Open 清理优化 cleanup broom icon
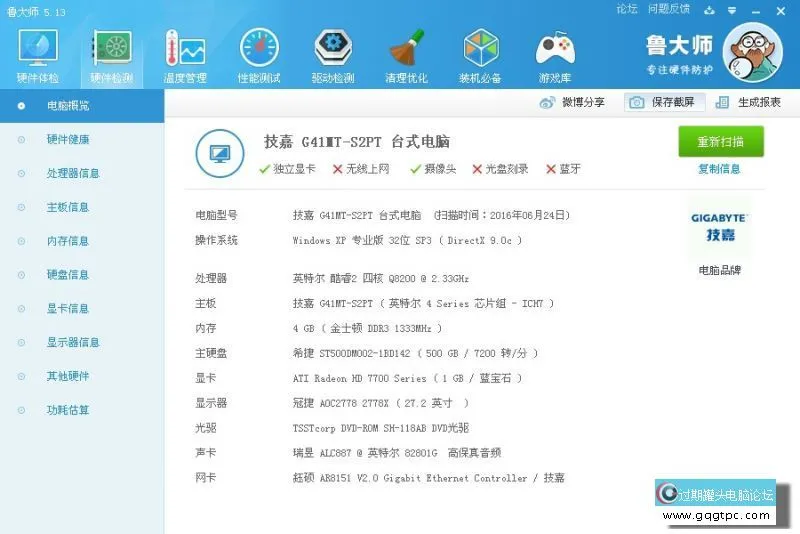This screenshot has height=534, width=800. point(407,55)
